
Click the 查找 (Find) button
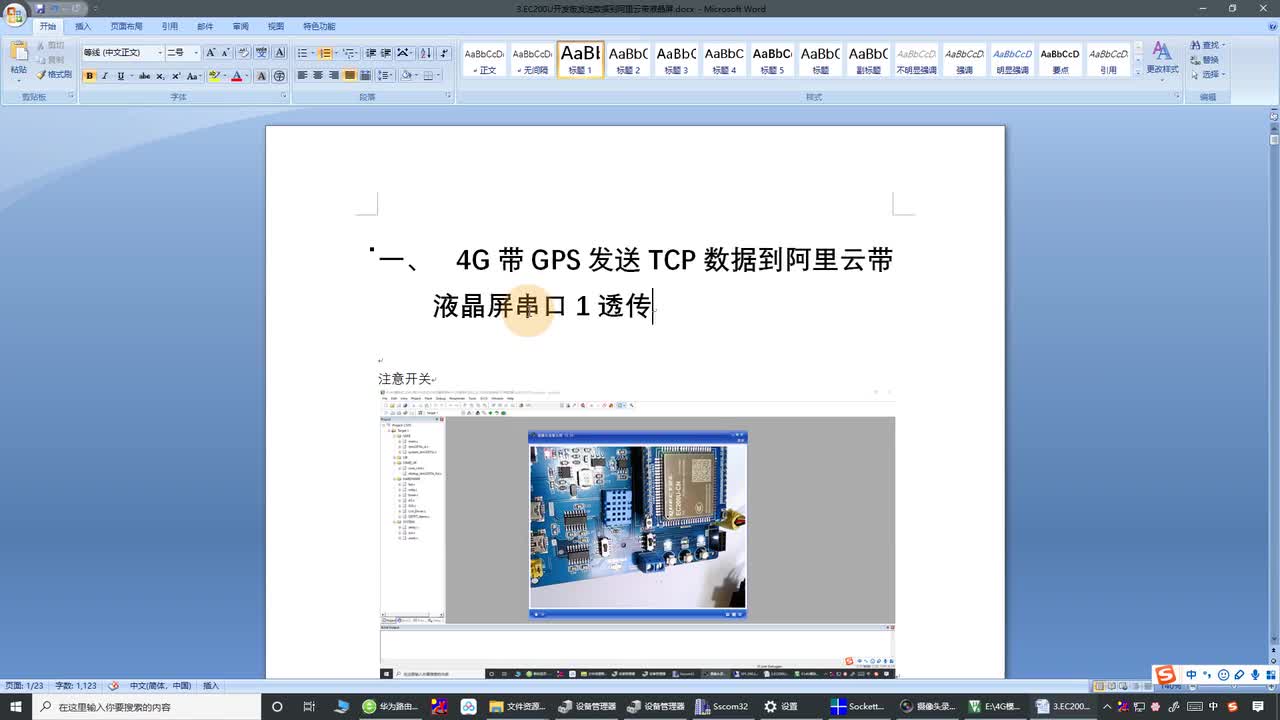click(x=1207, y=46)
